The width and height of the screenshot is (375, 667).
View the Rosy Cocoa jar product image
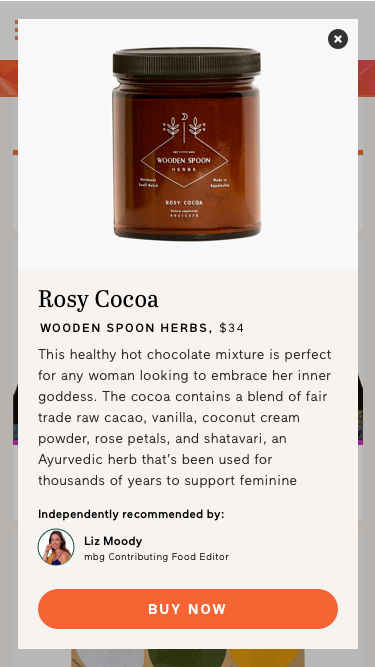click(187, 144)
